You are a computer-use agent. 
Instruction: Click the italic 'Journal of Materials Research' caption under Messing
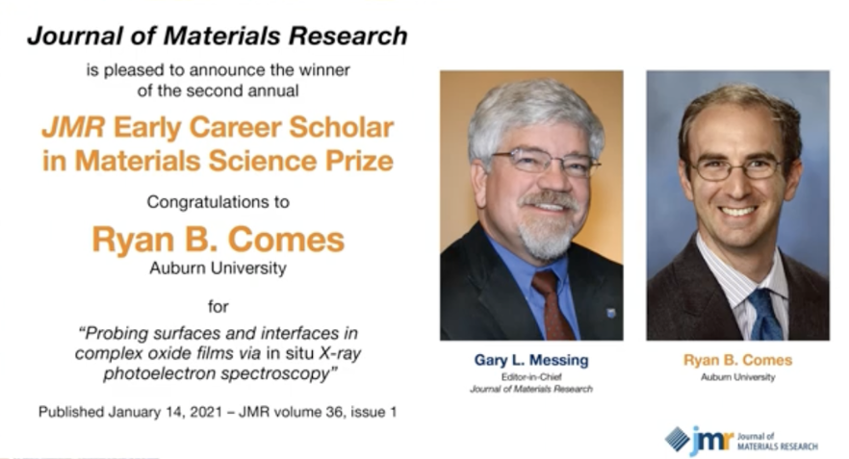(x=530, y=389)
